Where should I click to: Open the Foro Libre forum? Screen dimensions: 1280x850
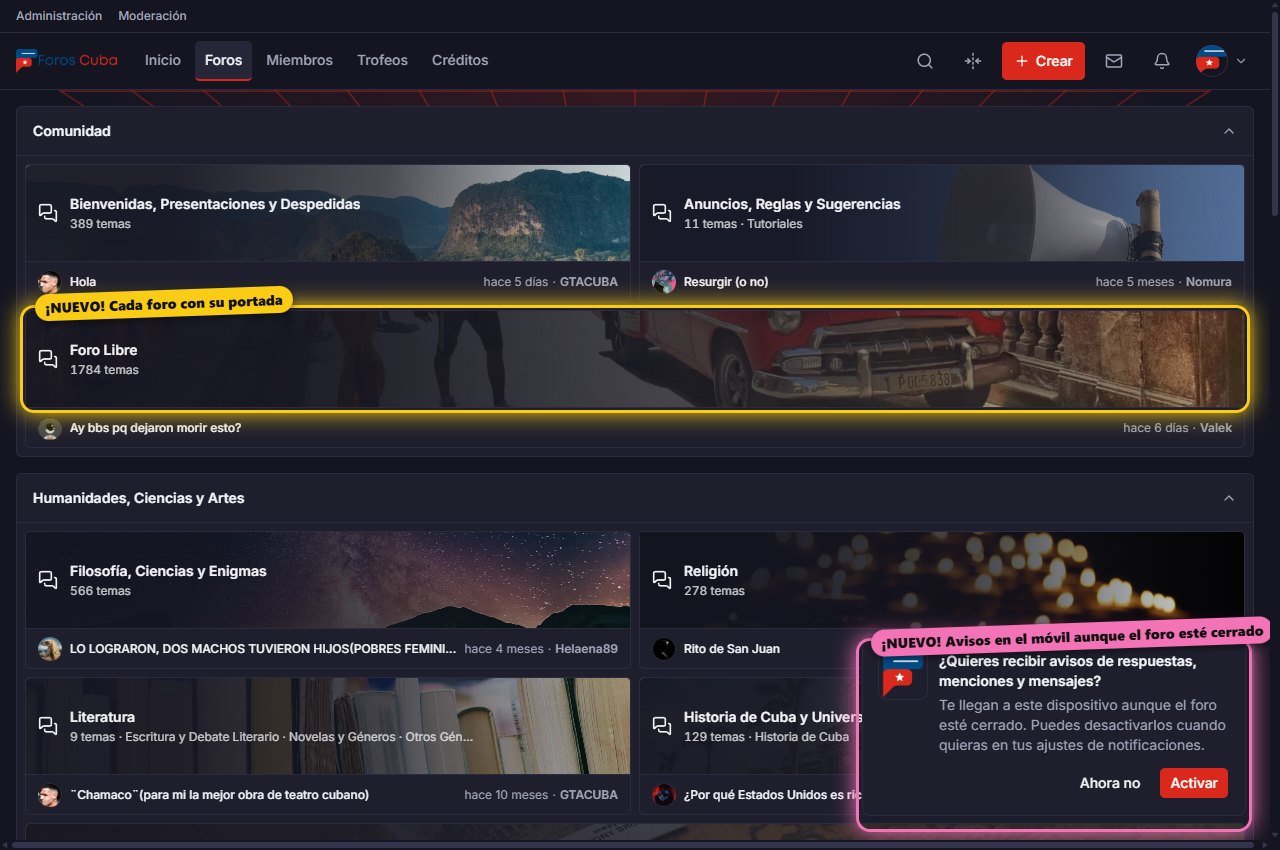104,350
